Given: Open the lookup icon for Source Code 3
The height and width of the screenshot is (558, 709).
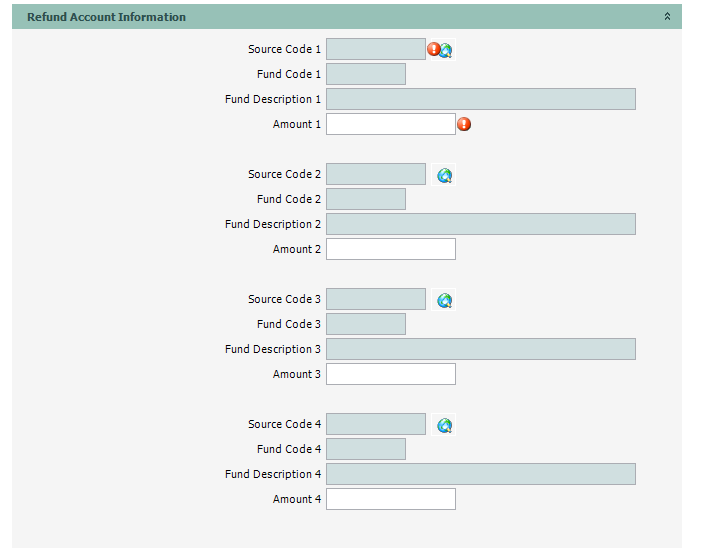Looking at the screenshot, I should click(445, 300).
